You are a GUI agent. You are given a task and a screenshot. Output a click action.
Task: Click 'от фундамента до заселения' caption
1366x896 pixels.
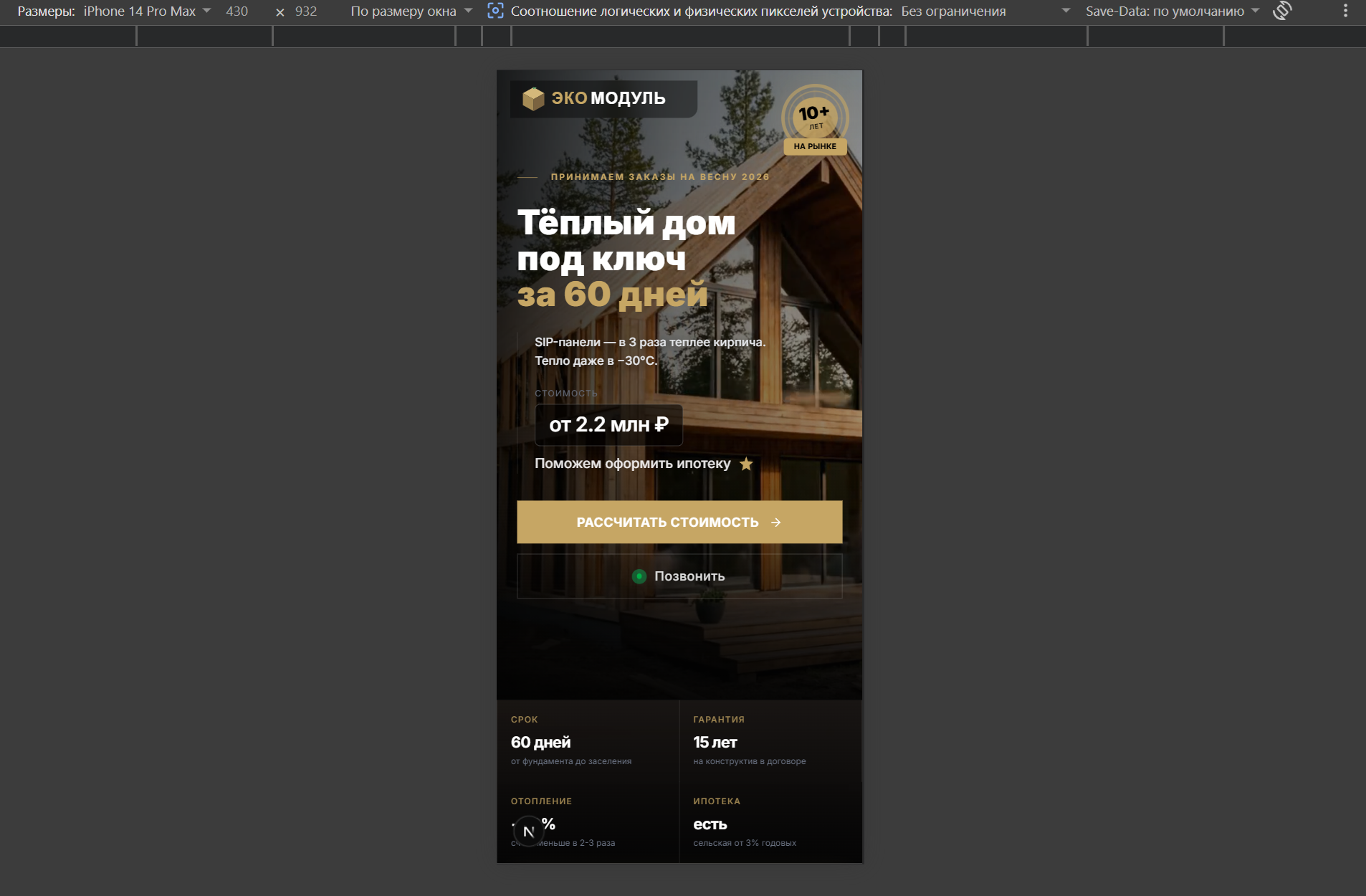(571, 761)
